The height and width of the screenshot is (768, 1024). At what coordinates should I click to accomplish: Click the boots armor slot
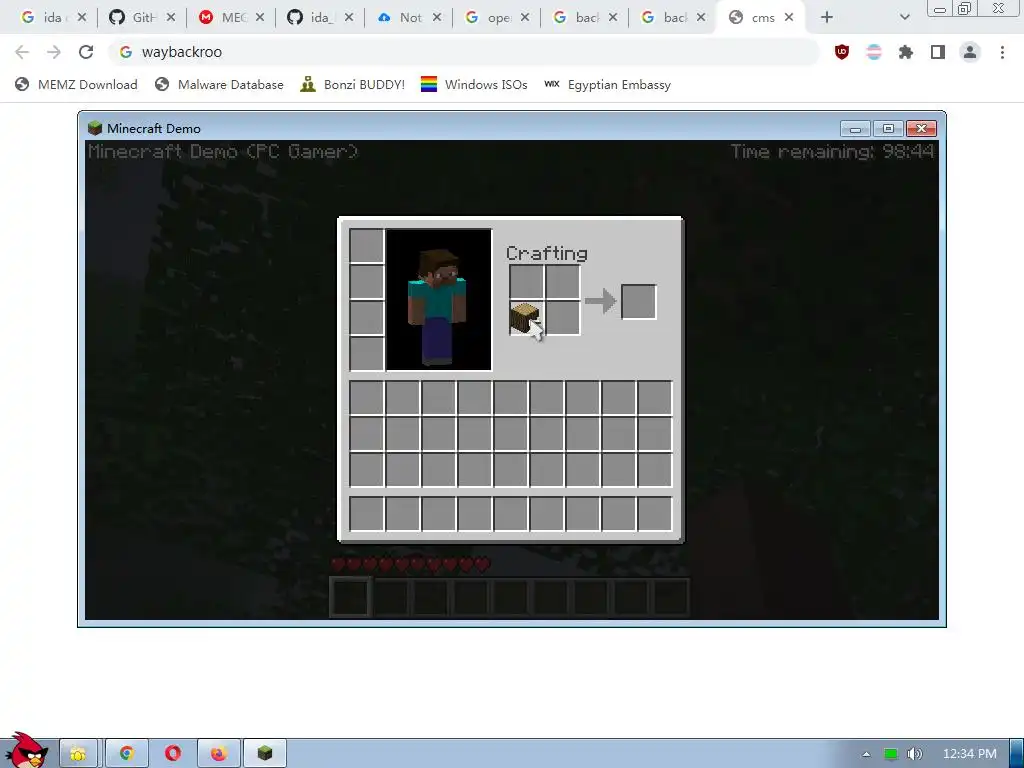pyautogui.click(x=366, y=354)
